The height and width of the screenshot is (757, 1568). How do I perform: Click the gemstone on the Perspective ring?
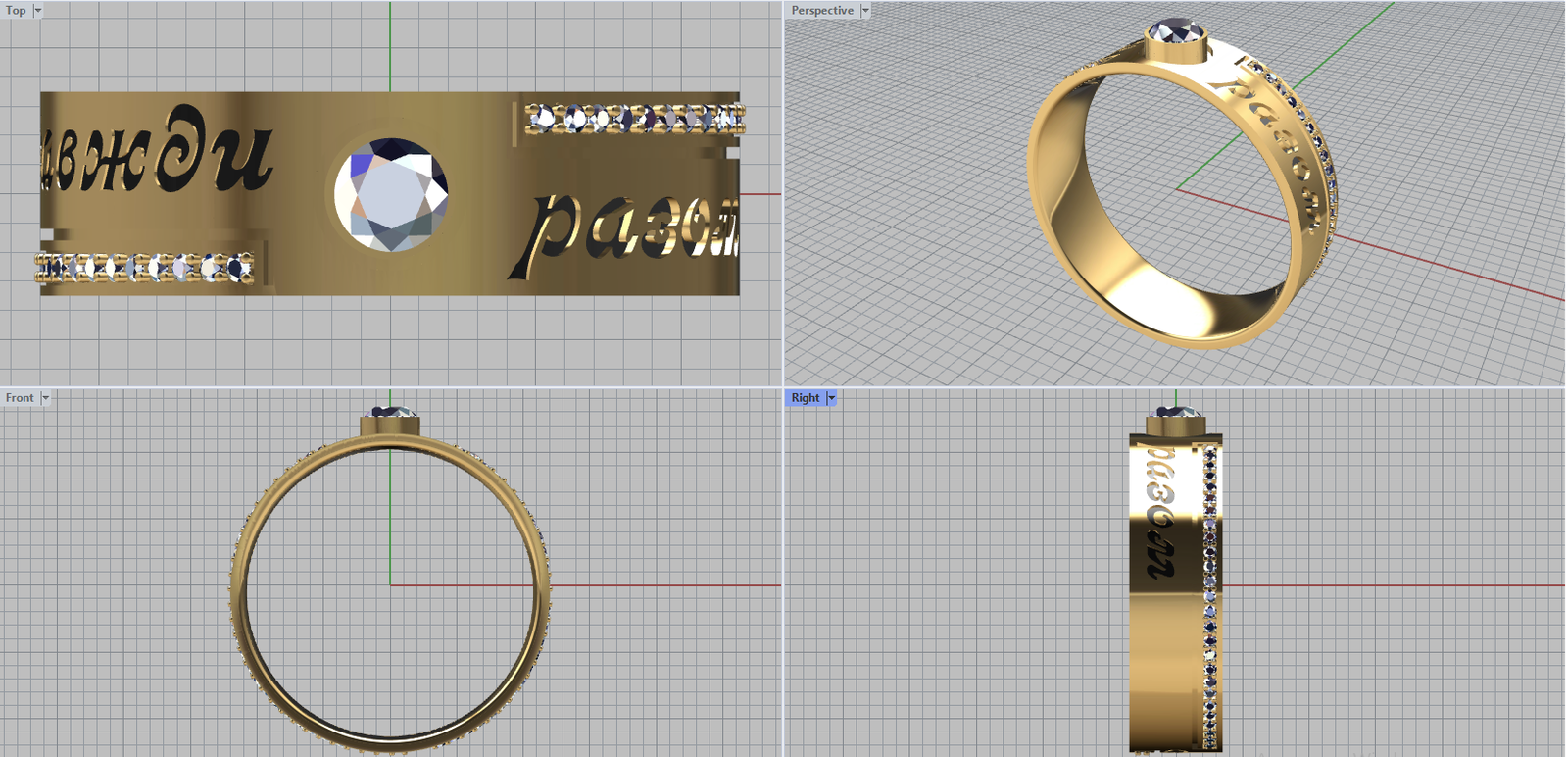click(1176, 33)
